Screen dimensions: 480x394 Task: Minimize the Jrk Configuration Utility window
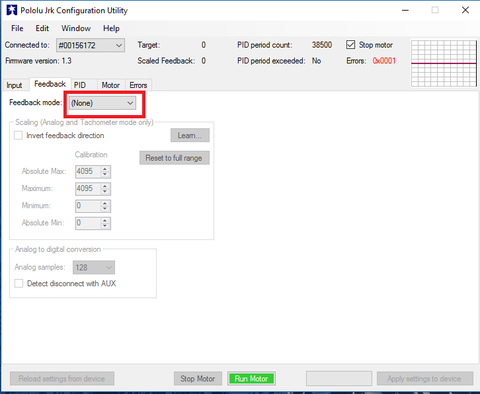(405, 10)
